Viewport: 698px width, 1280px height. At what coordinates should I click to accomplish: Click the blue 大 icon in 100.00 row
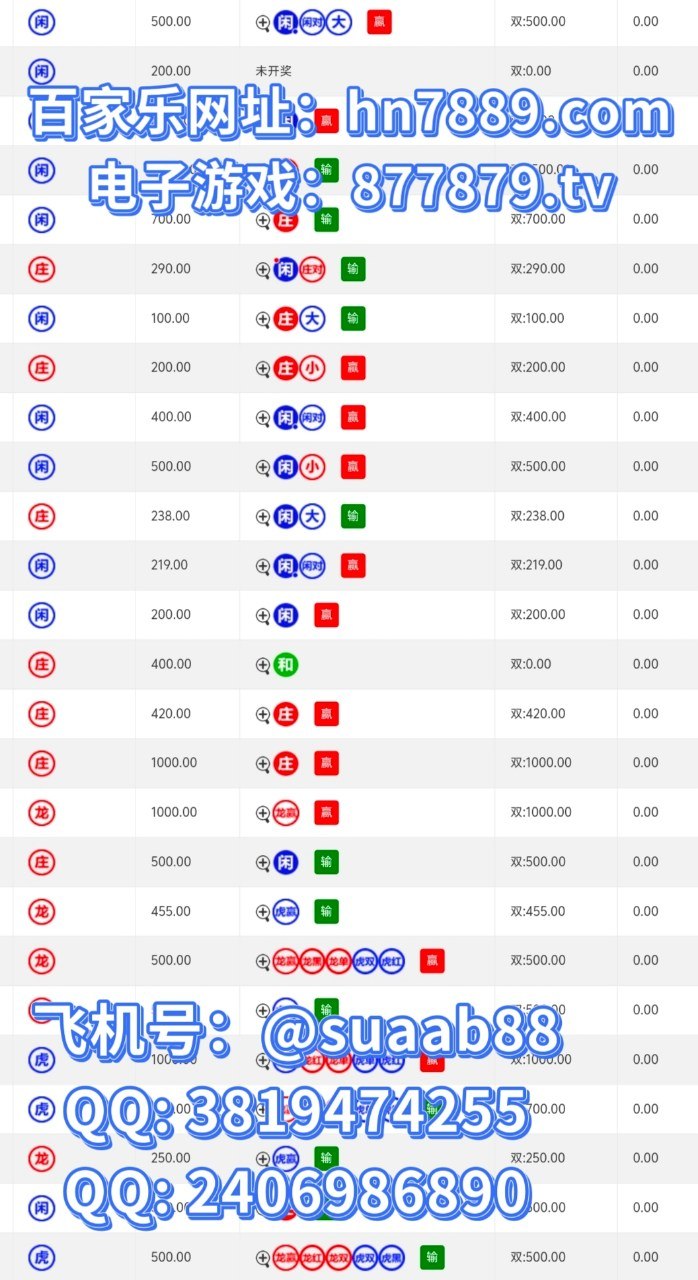pos(313,319)
